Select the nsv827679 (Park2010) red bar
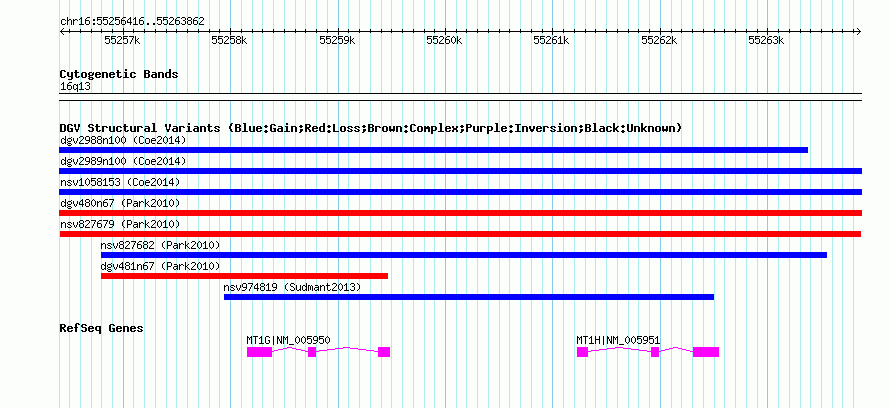 (460, 234)
